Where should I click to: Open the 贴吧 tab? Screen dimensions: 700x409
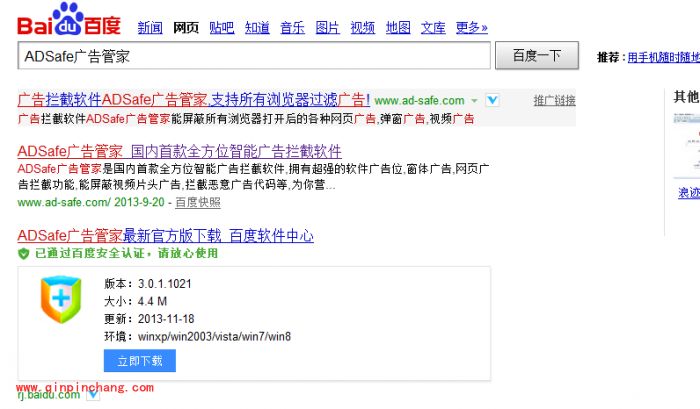[222, 28]
